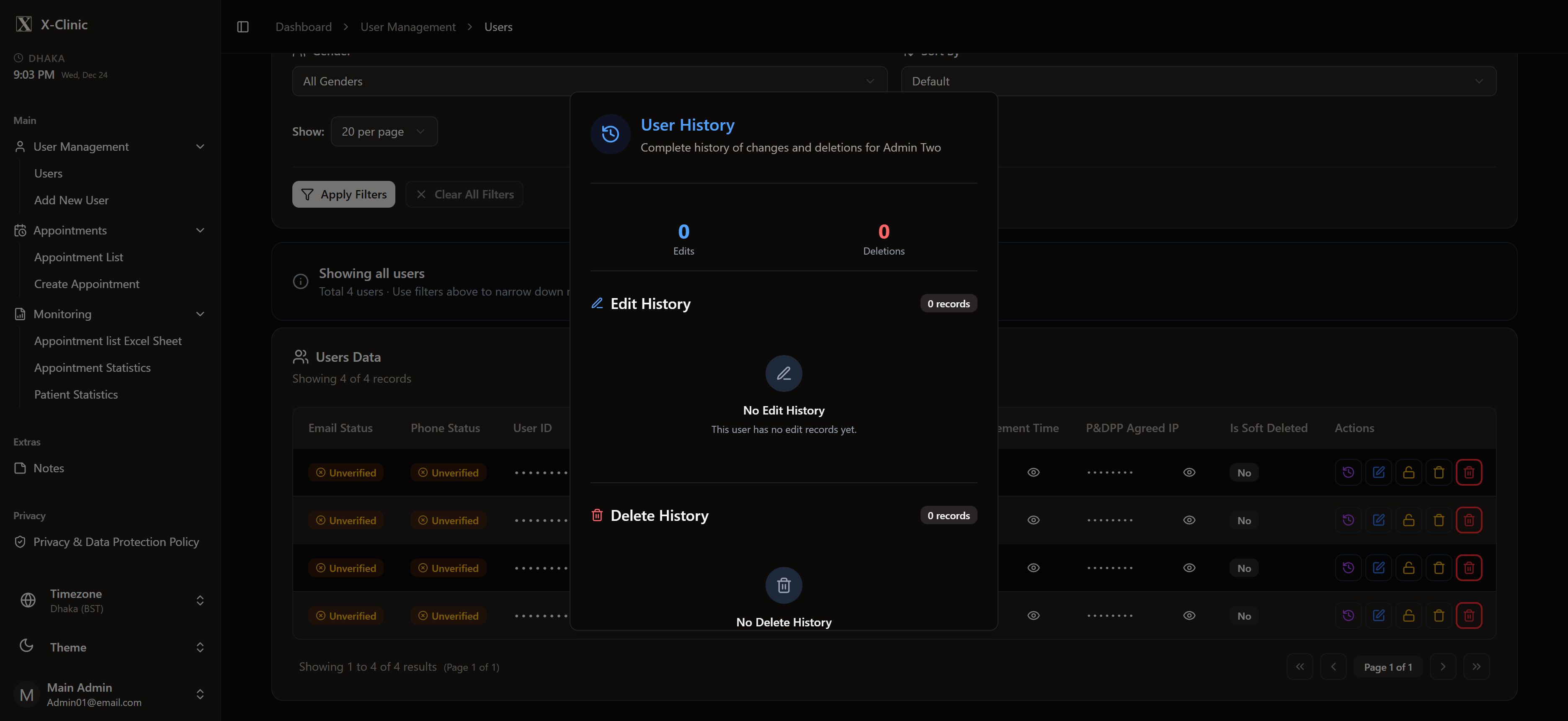Open Main Admin account menu
The height and width of the screenshot is (721, 1568).
click(x=110, y=694)
